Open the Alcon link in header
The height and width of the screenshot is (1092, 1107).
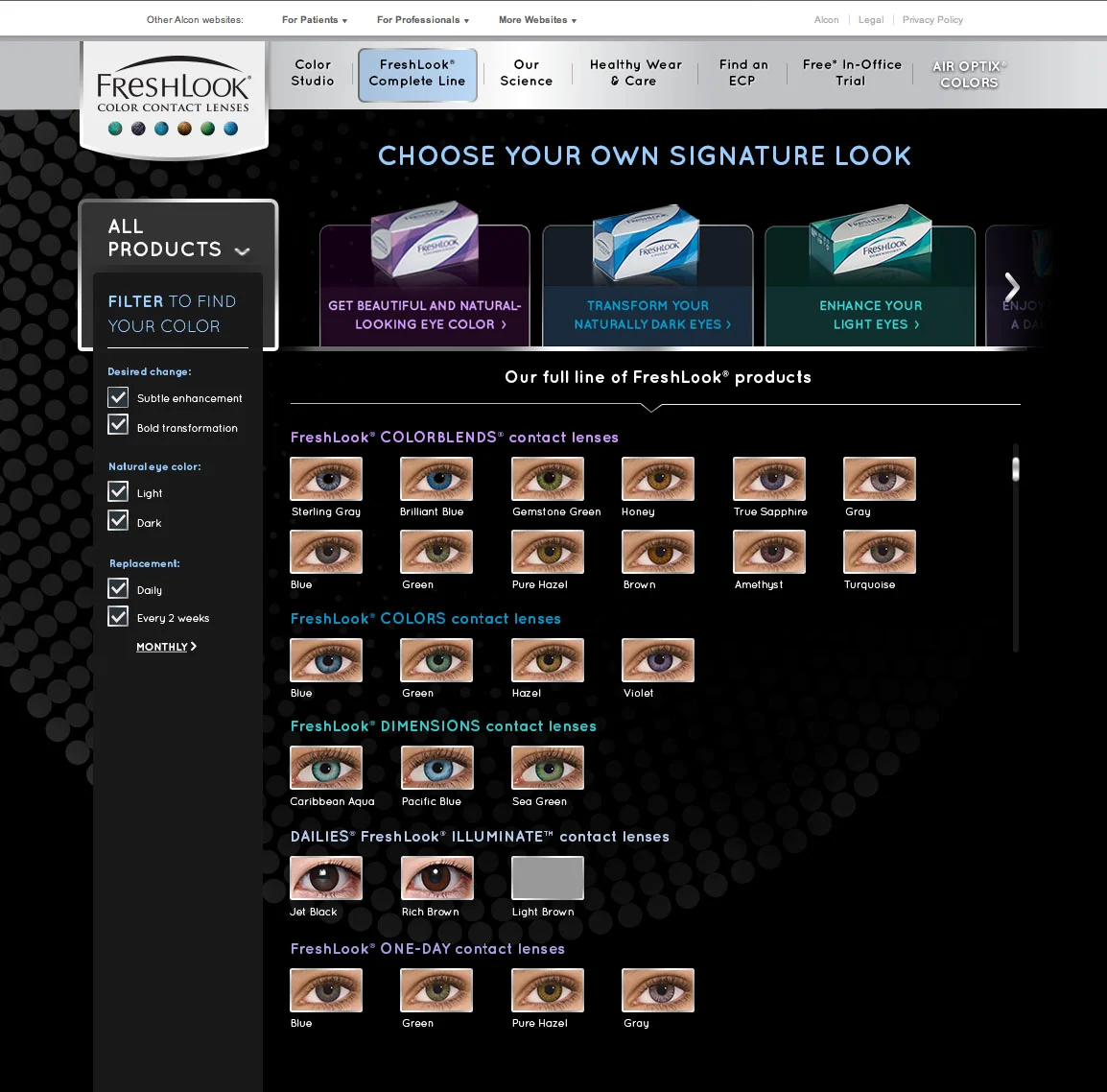(826, 20)
